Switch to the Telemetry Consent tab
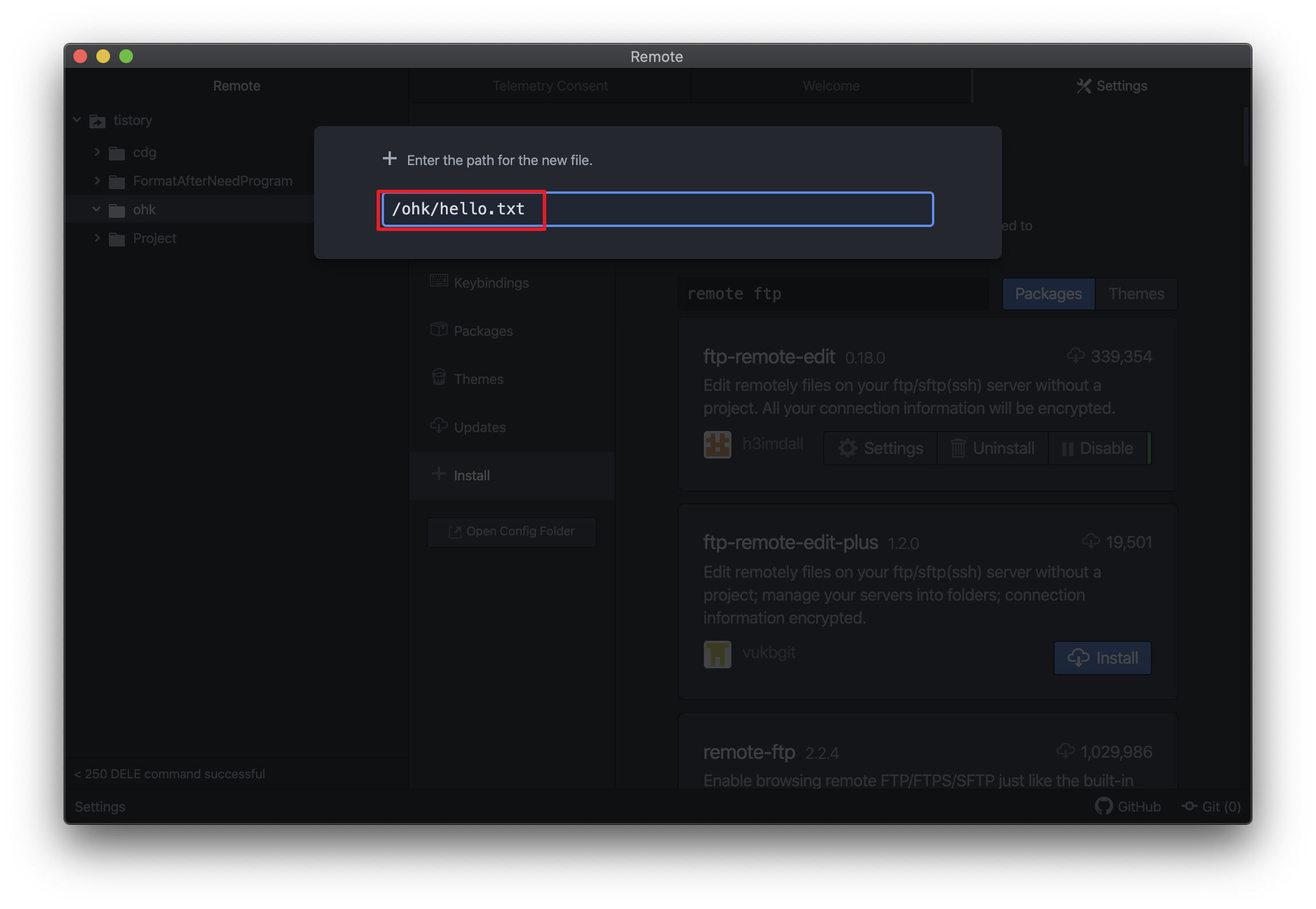Viewport: 1316px width, 909px height. click(x=550, y=86)
